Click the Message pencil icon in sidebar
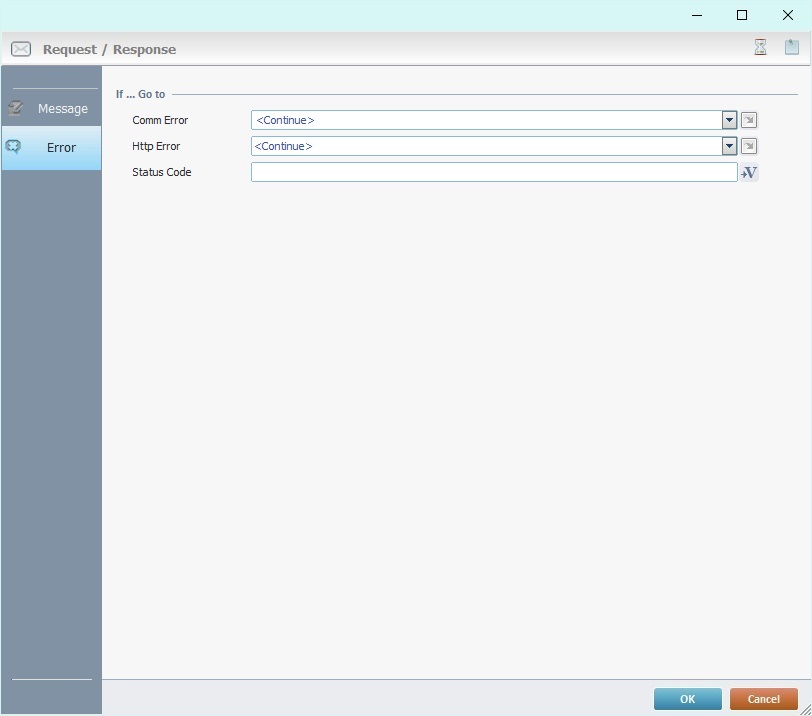 pos(16,108)
